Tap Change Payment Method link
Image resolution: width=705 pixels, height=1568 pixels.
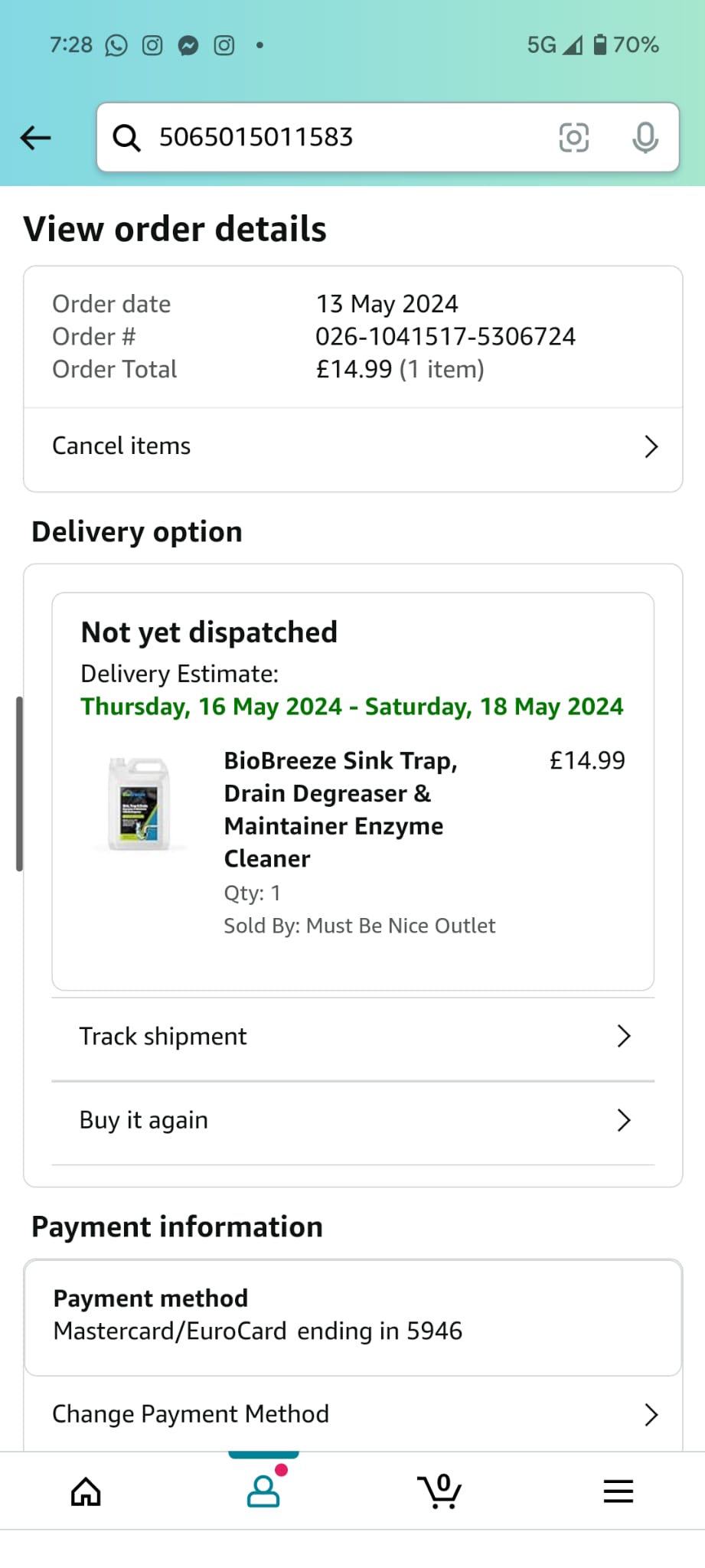[191, 1413]
